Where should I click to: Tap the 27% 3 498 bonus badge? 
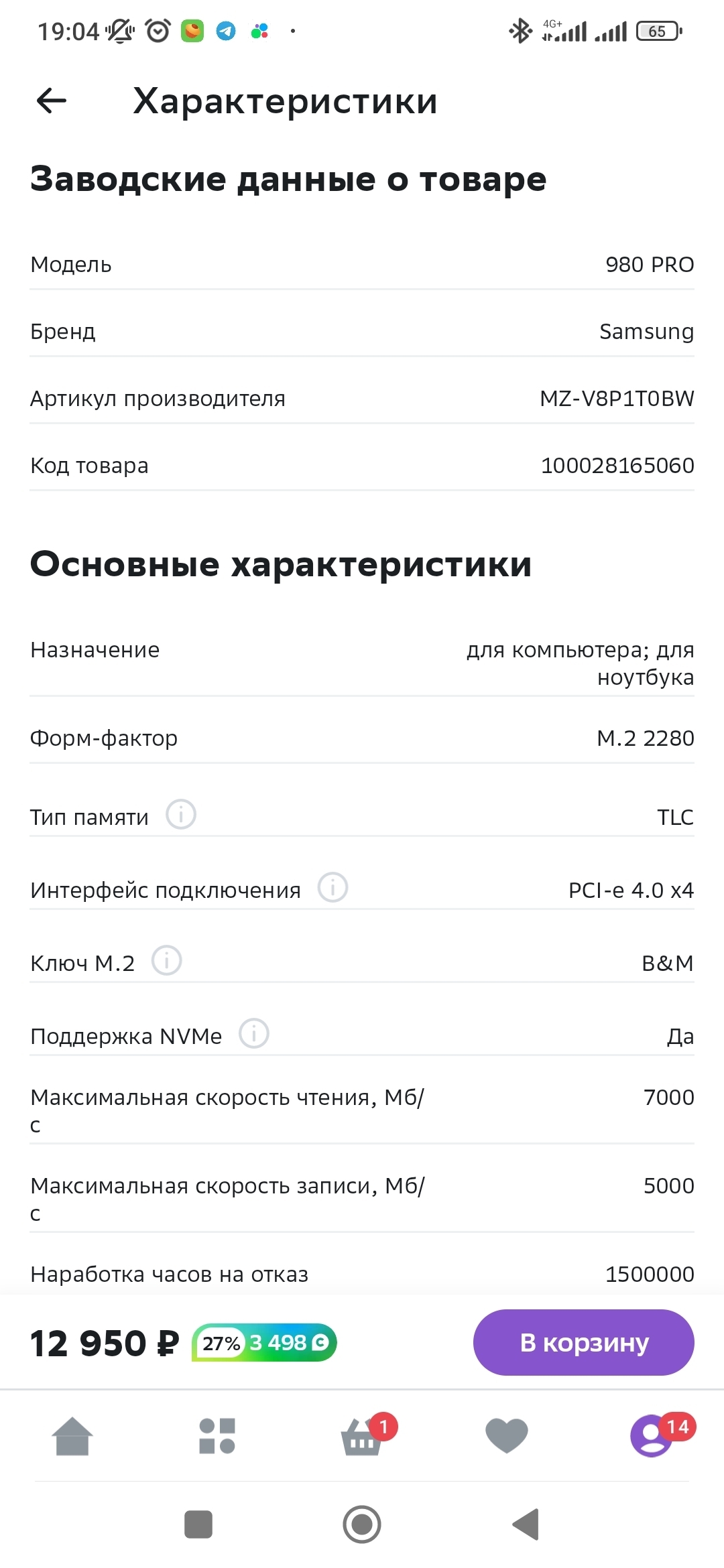click(x=264, y=1343)
